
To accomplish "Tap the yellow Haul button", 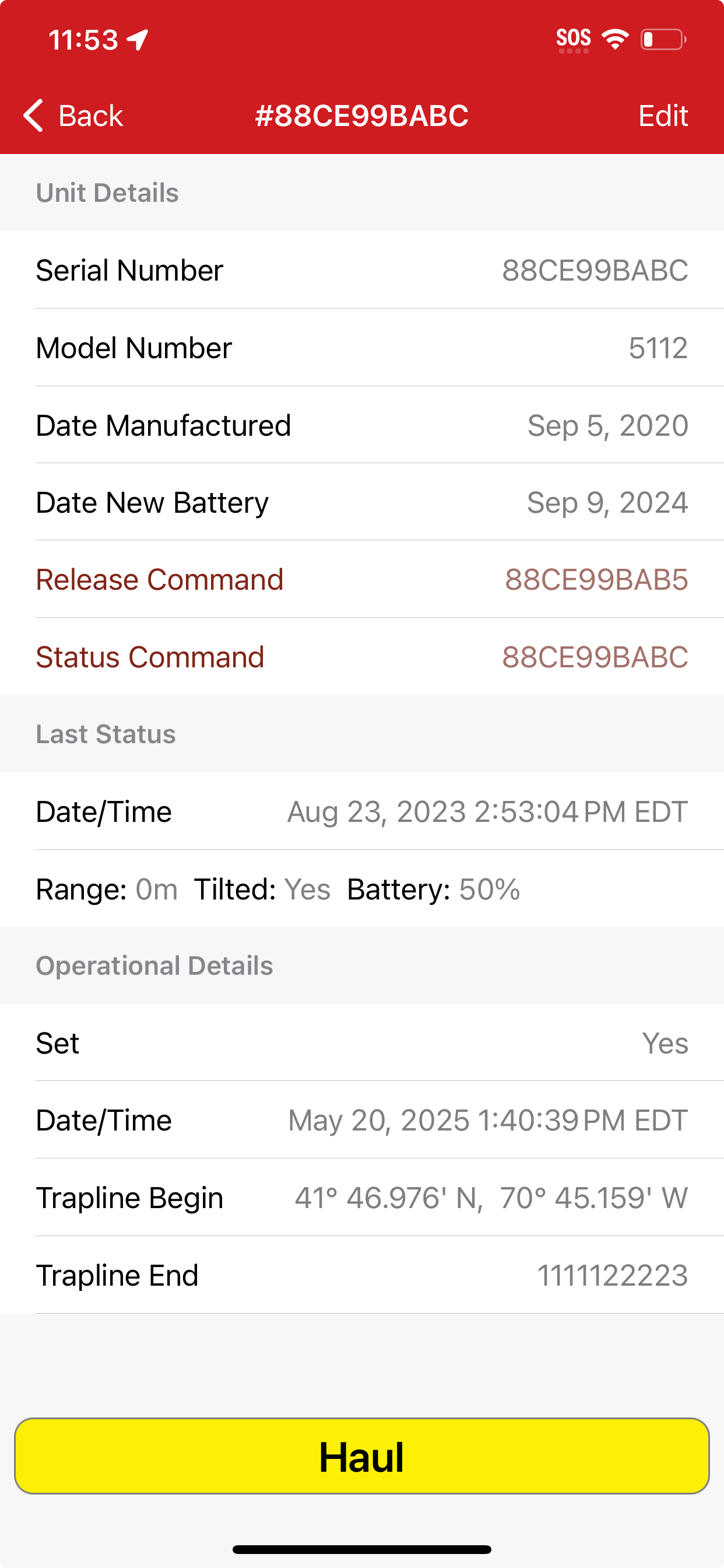I will pos(362,1456).
